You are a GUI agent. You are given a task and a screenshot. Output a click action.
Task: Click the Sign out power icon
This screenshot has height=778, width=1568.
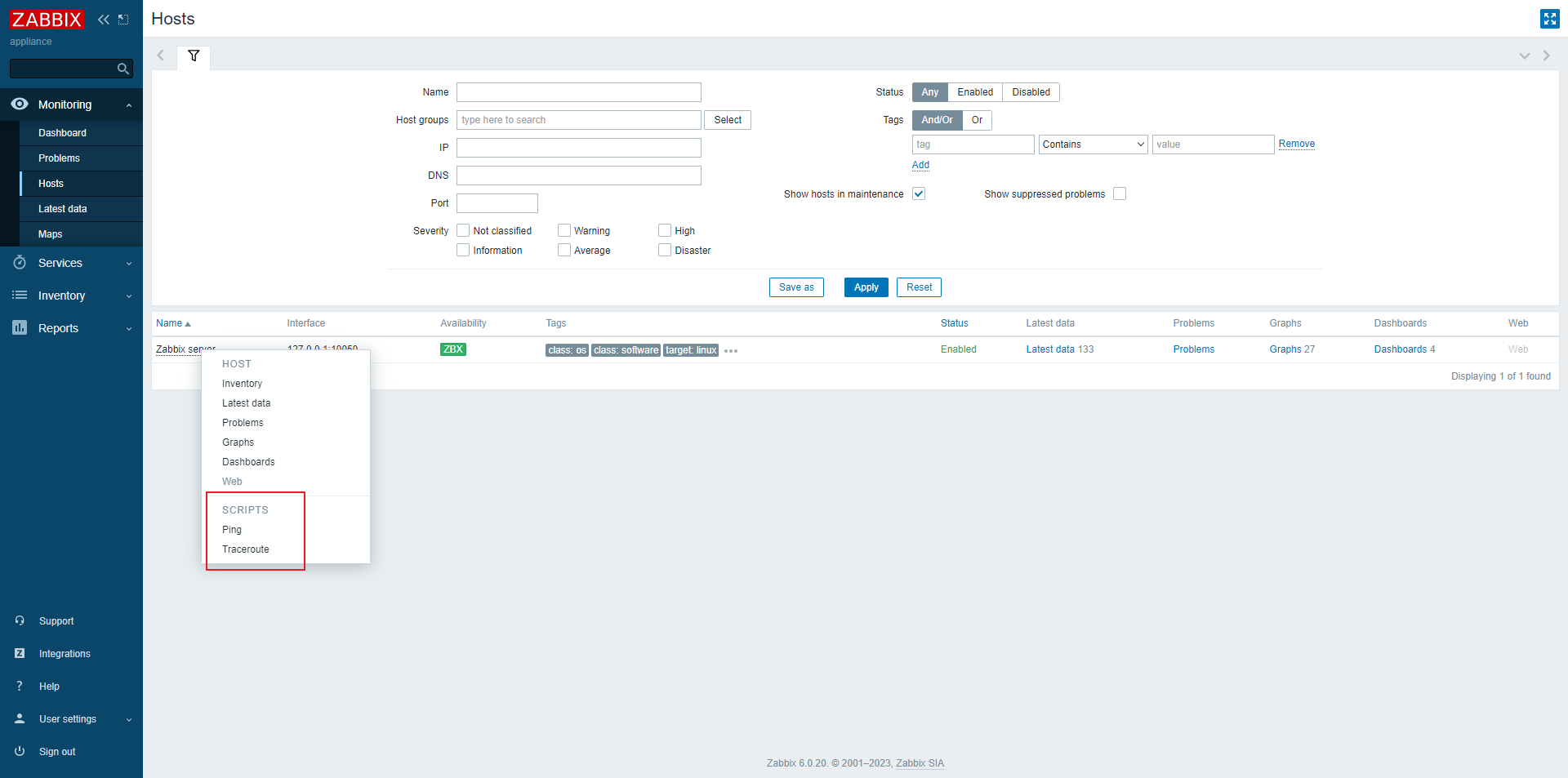coord(20,752)
